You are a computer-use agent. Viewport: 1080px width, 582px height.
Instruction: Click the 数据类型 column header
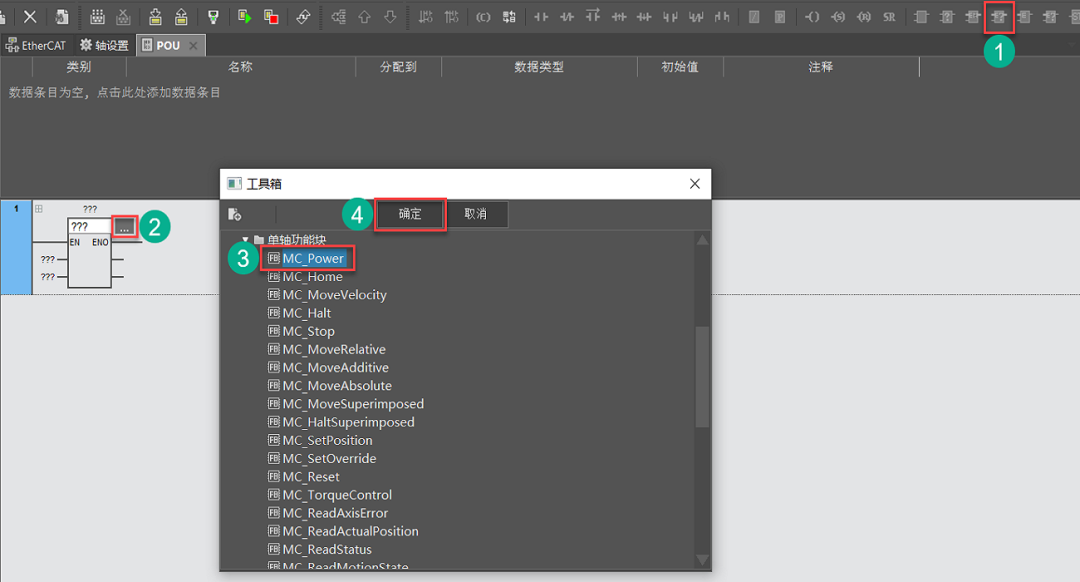pos(539,67)
